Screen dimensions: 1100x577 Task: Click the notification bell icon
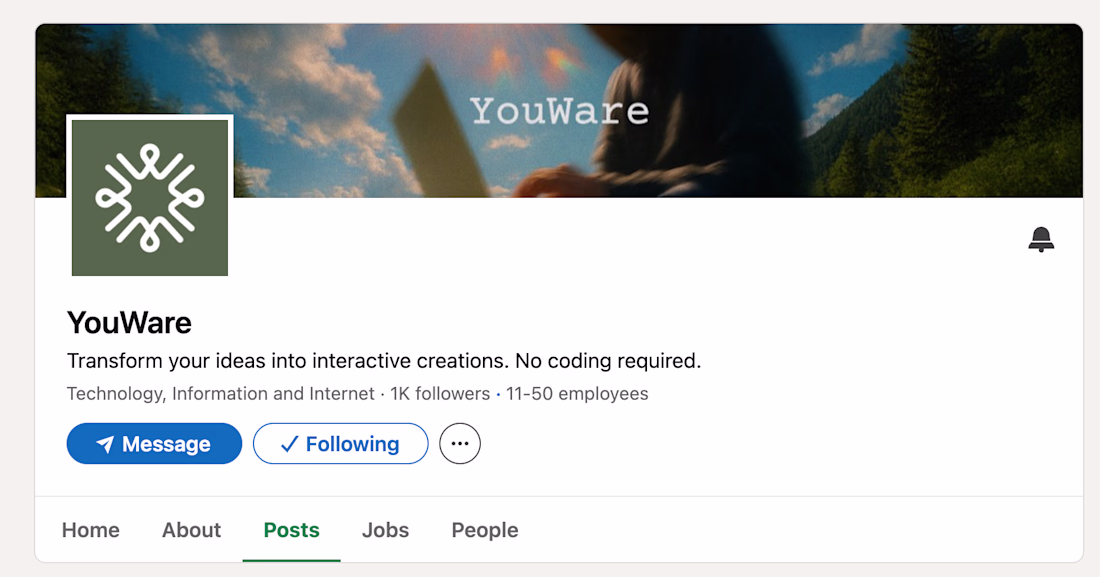coord(1041,239)
